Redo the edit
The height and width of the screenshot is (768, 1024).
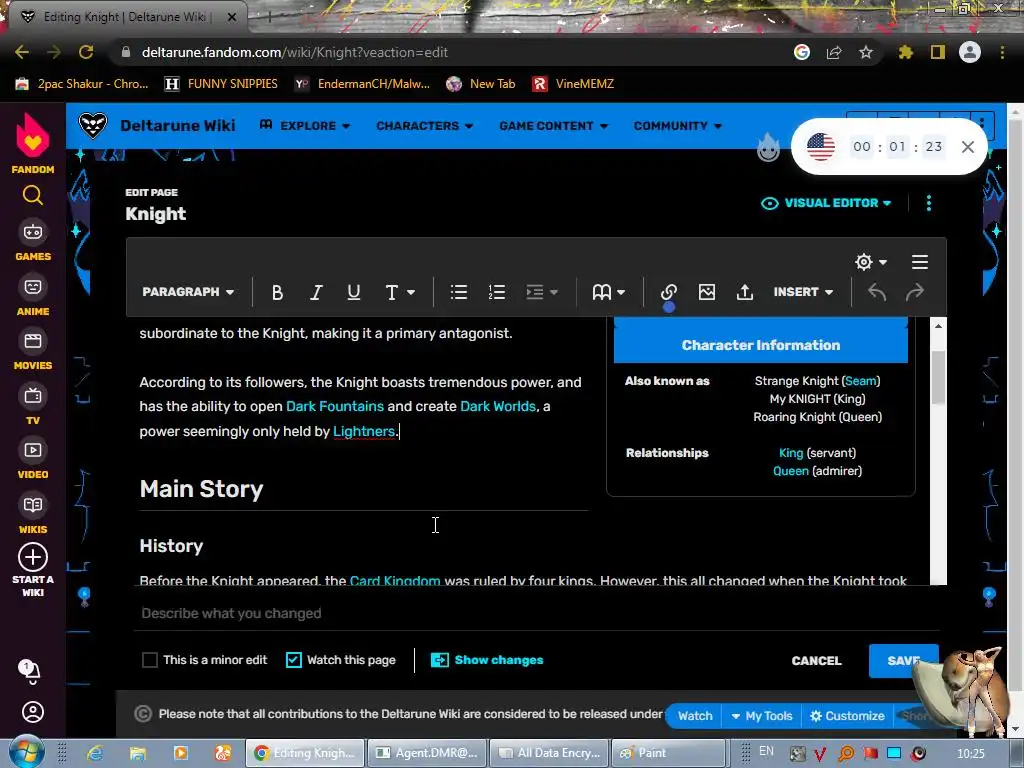click(x=915, y=293)
